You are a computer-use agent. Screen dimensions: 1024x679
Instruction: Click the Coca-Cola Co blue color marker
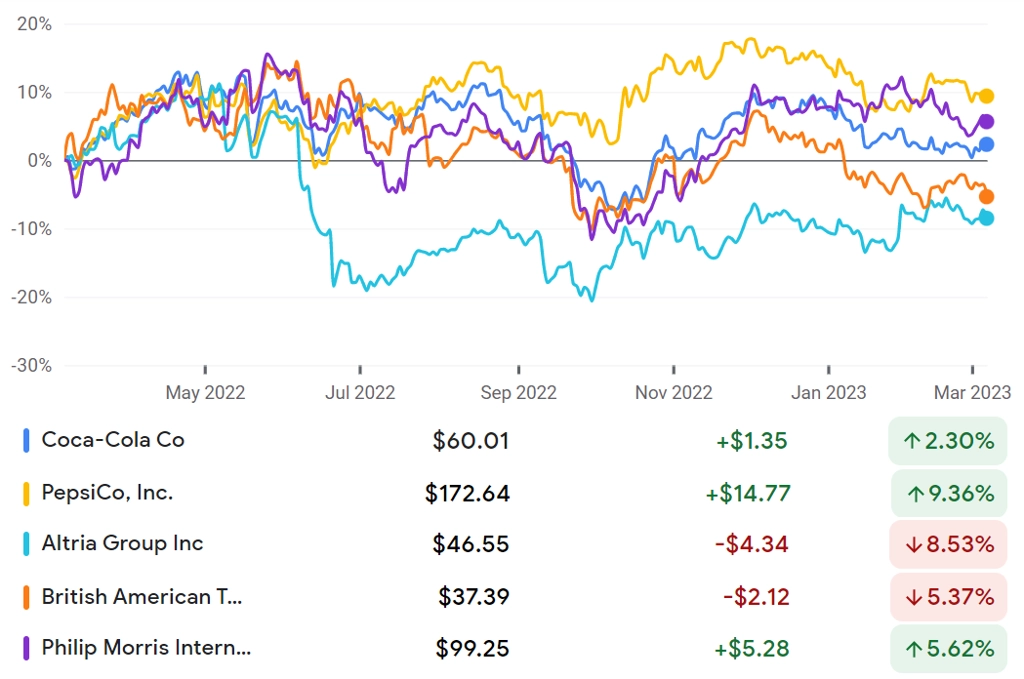coord(26,441)
